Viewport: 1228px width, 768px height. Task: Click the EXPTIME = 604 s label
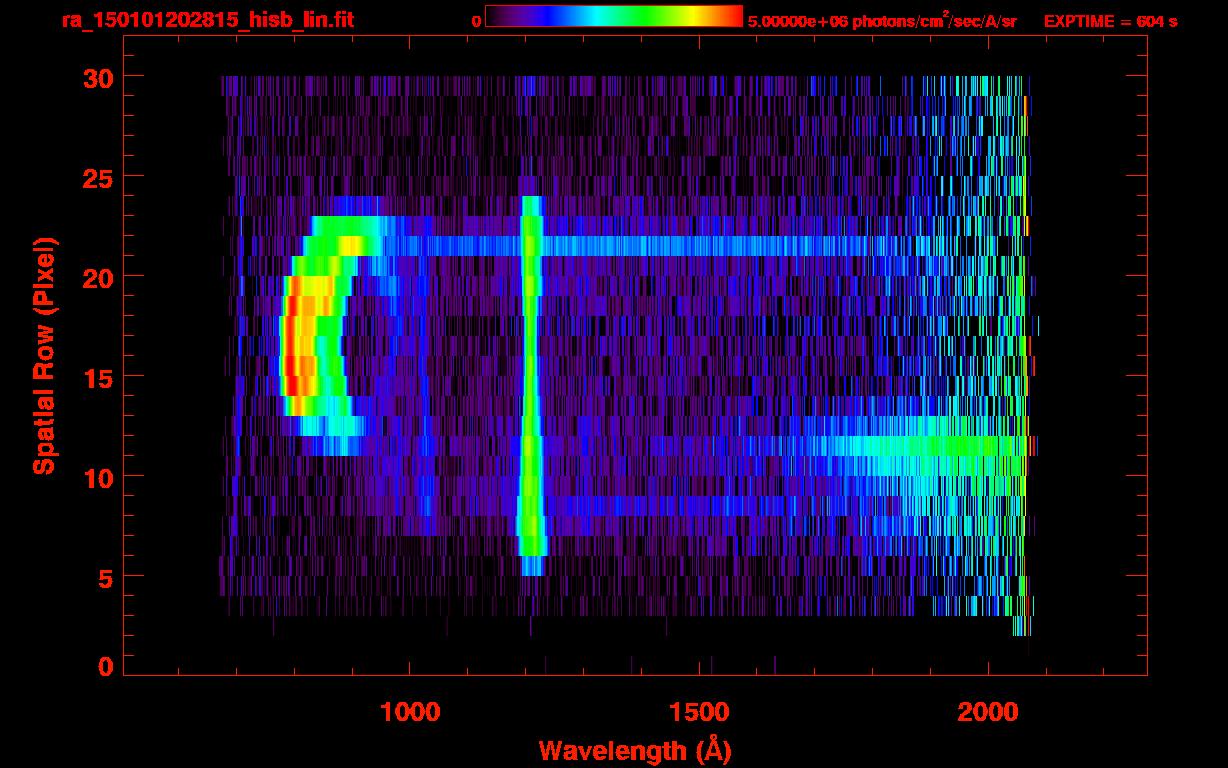(1110, 21)
